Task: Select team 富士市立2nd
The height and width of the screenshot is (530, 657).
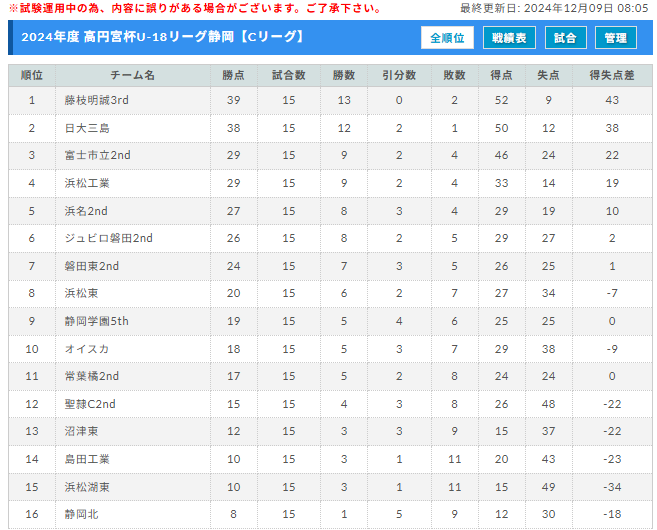Action: point(97,155)
